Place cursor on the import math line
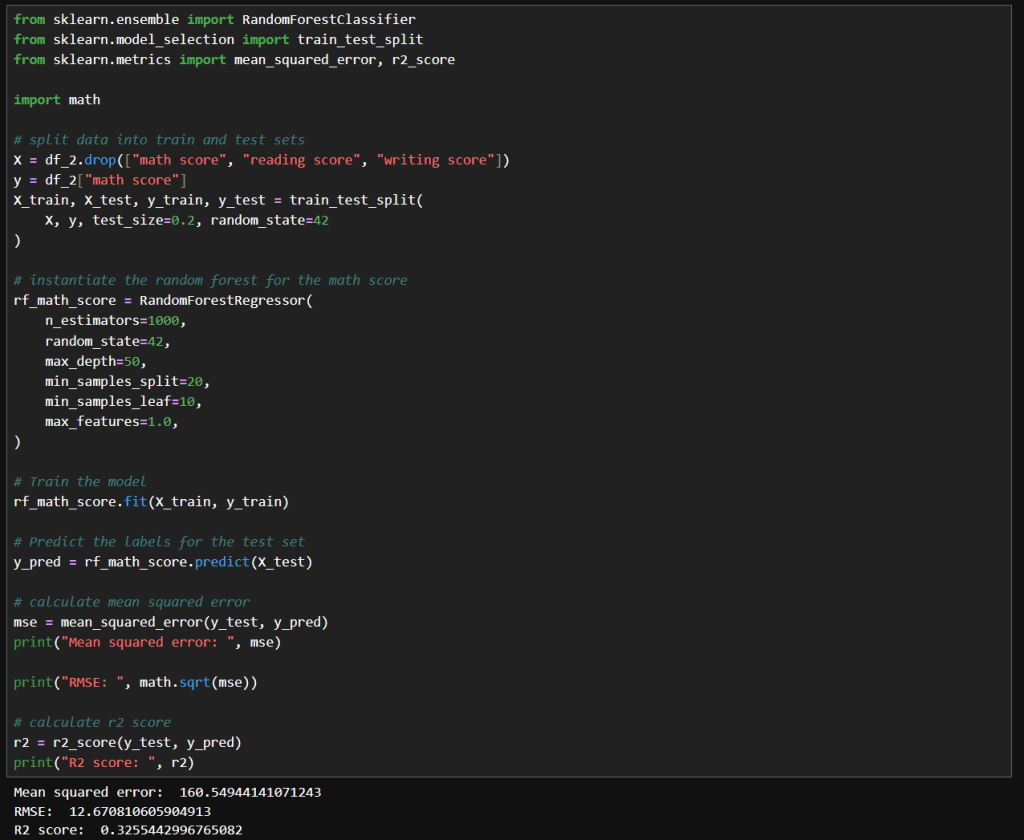Viewport: 1024px width, 840px height. 57,100
